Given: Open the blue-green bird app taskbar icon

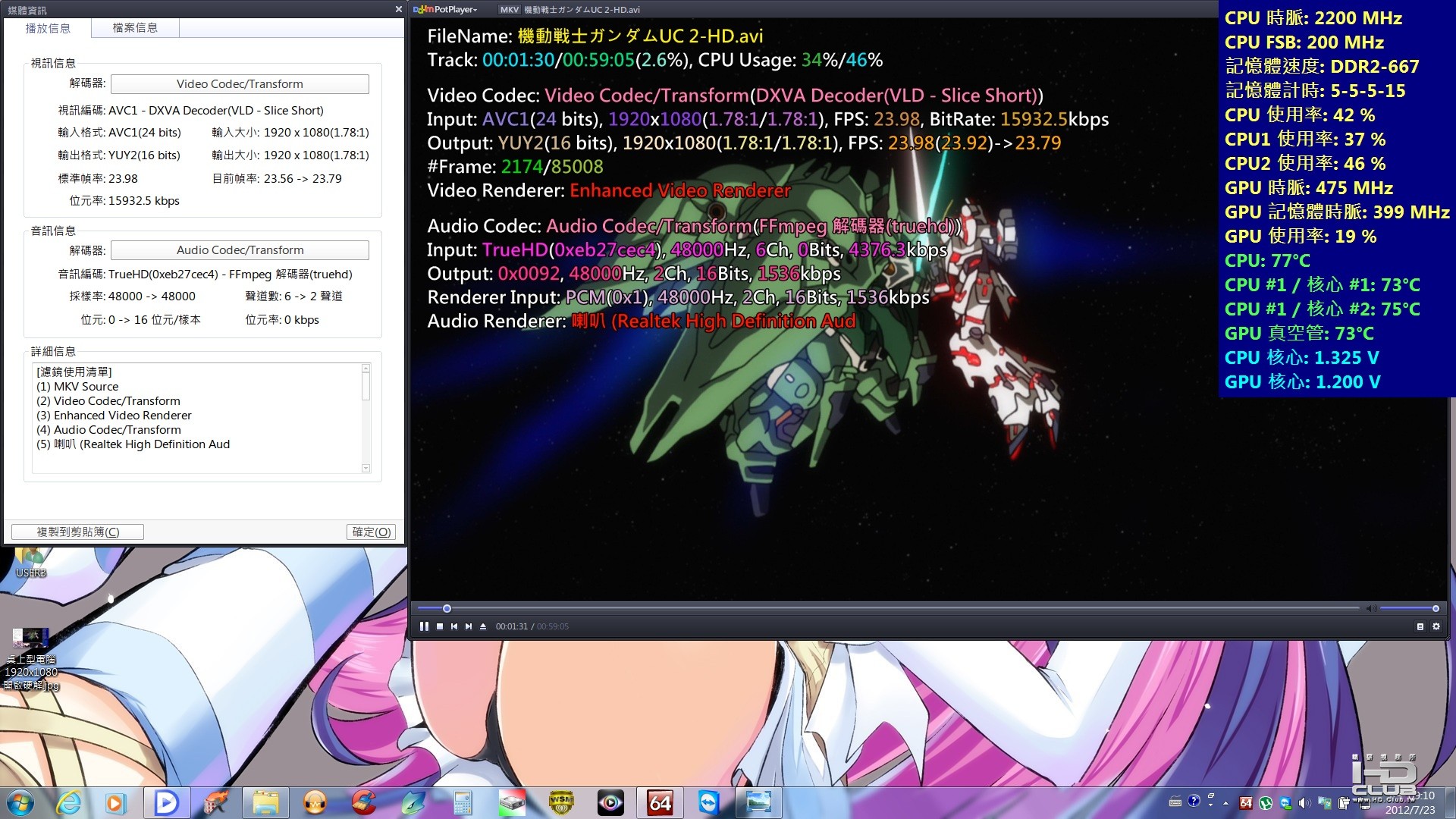Looking at the screenshot, I should (x=413, y=802).
